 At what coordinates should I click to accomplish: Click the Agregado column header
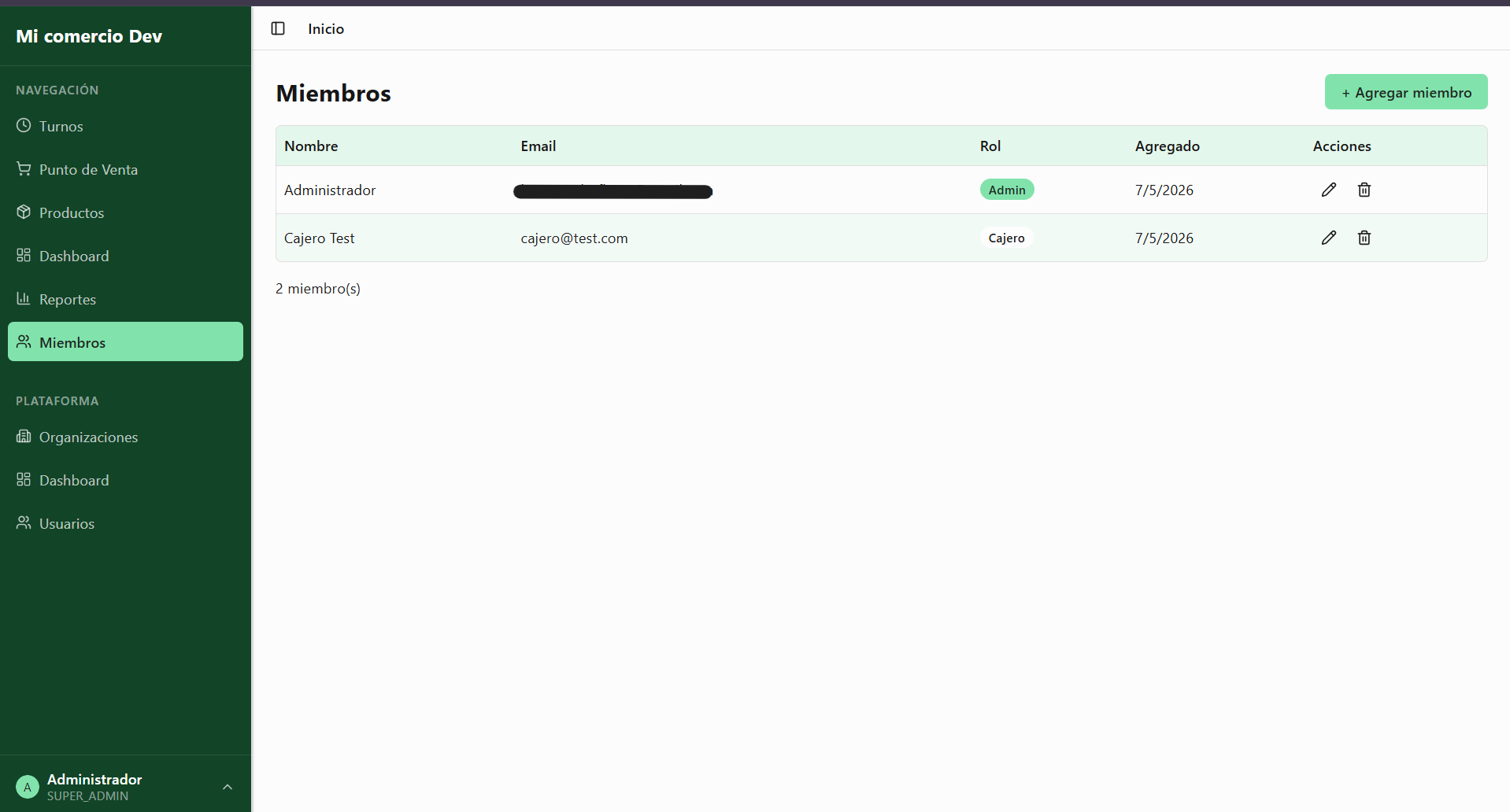click(1167, 146)
